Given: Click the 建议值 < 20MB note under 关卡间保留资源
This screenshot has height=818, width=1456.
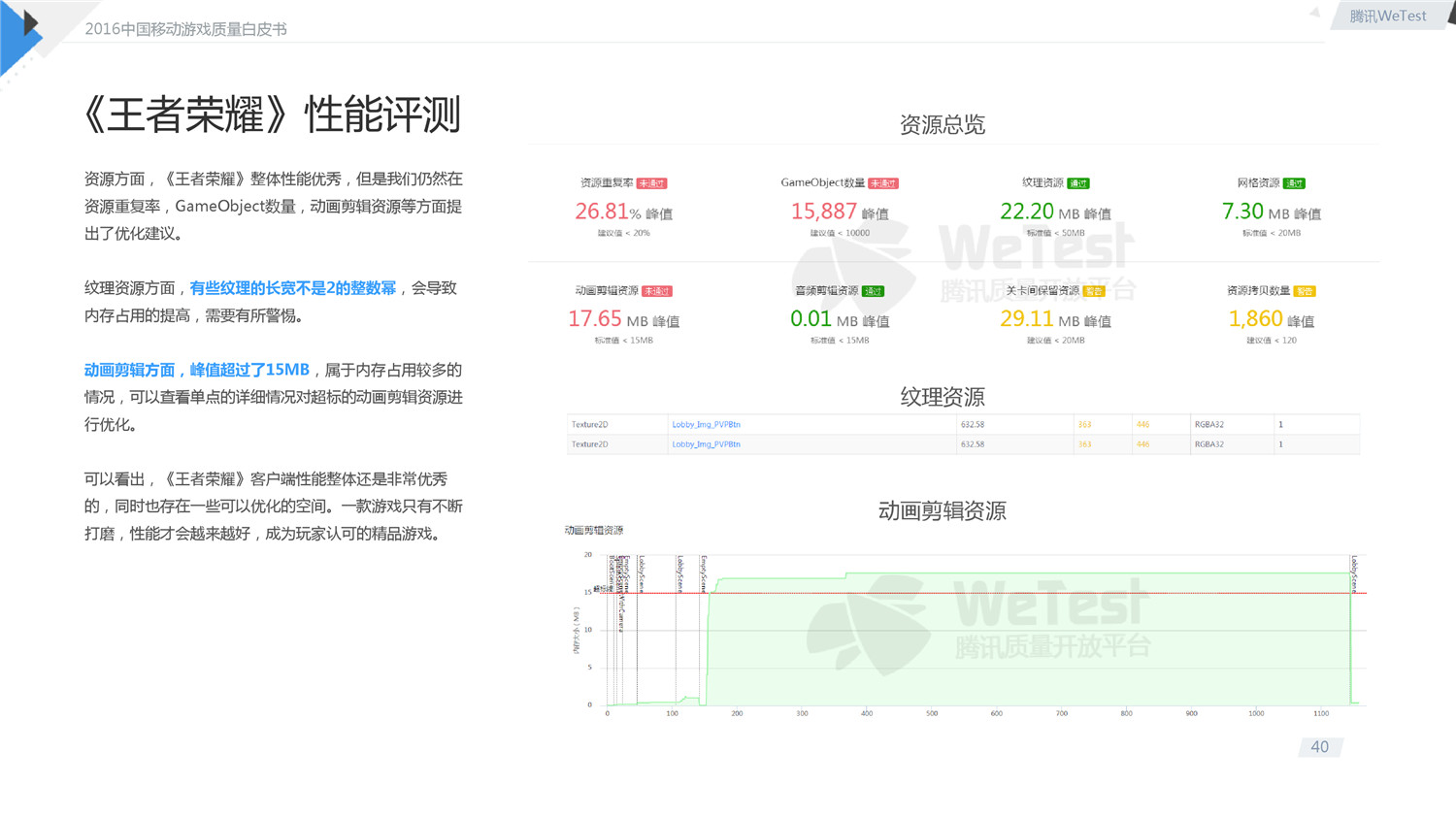Looking at the screenshot, I should 1055,341.
